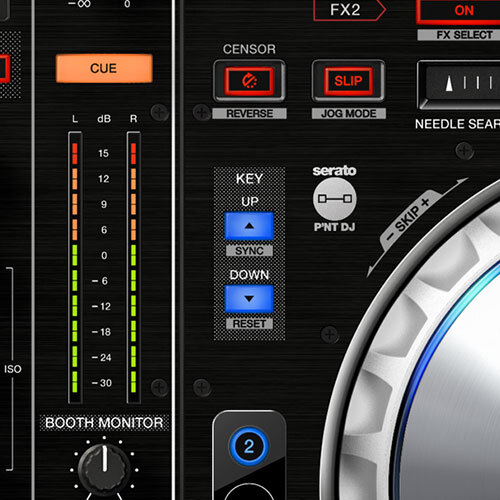This screenshot has width=500, height=500.
Task: Click the KEY label text
Action: pyautogui.click(x=249, y=179)
